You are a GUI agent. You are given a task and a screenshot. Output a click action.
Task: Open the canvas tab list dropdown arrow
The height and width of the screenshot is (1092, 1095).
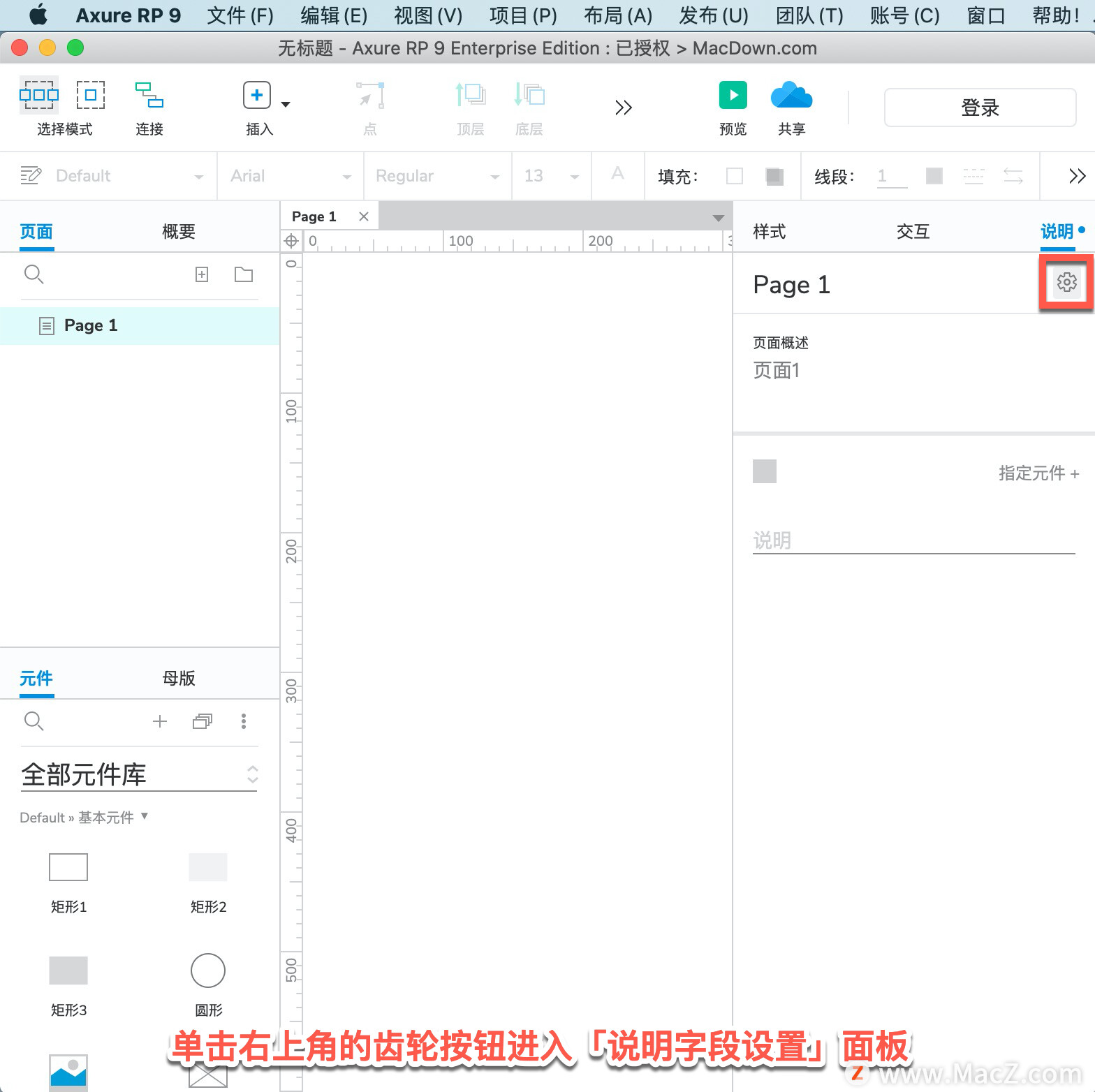pos(719,219)
